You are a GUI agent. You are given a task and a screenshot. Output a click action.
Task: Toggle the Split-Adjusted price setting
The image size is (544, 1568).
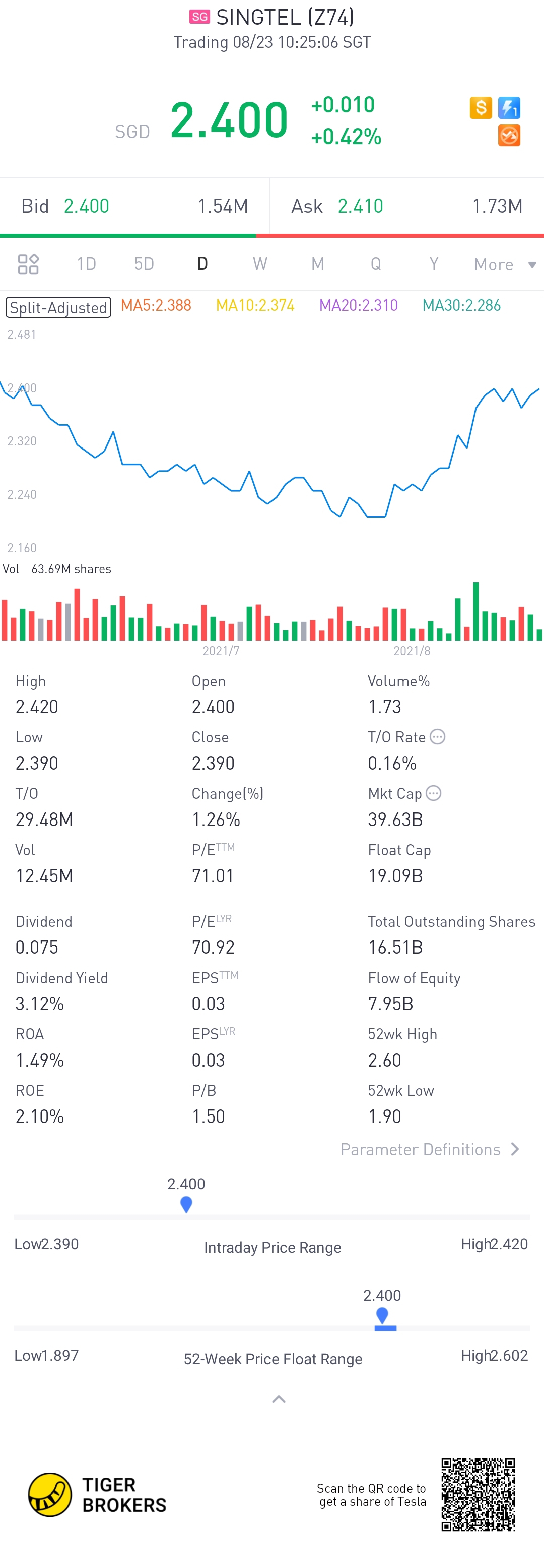[58, 307]
